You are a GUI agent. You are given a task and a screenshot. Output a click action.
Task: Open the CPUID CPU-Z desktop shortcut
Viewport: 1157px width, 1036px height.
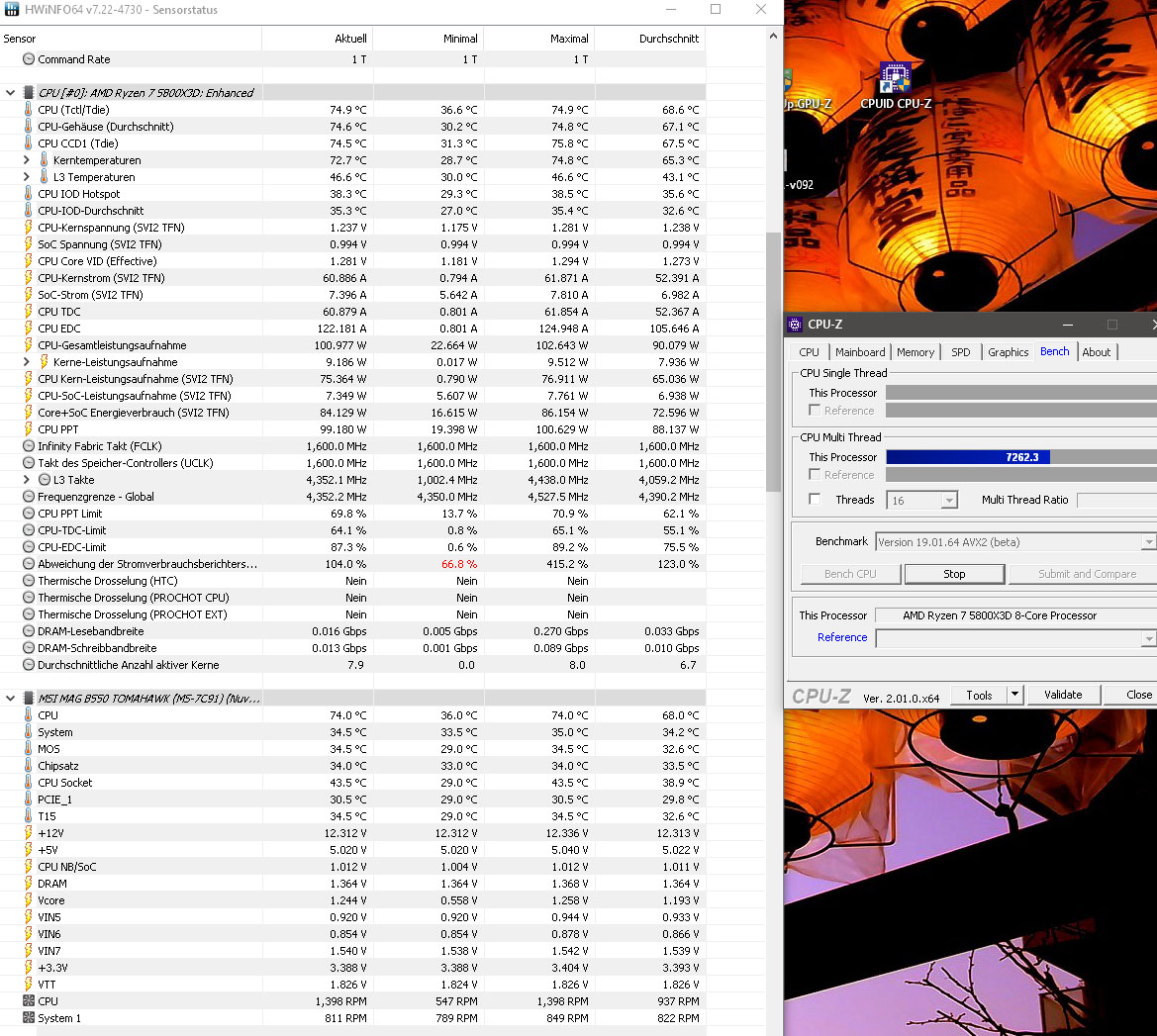895,86
